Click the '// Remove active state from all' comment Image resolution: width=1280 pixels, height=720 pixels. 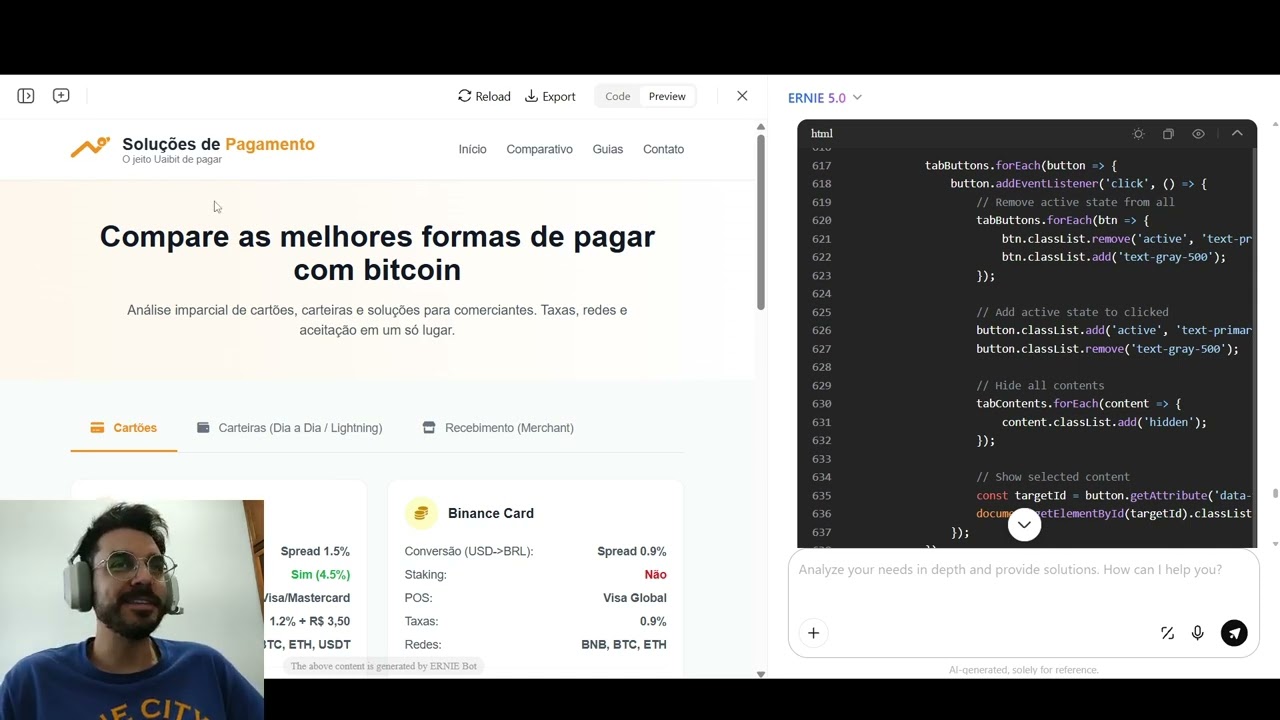point(1075,202)
